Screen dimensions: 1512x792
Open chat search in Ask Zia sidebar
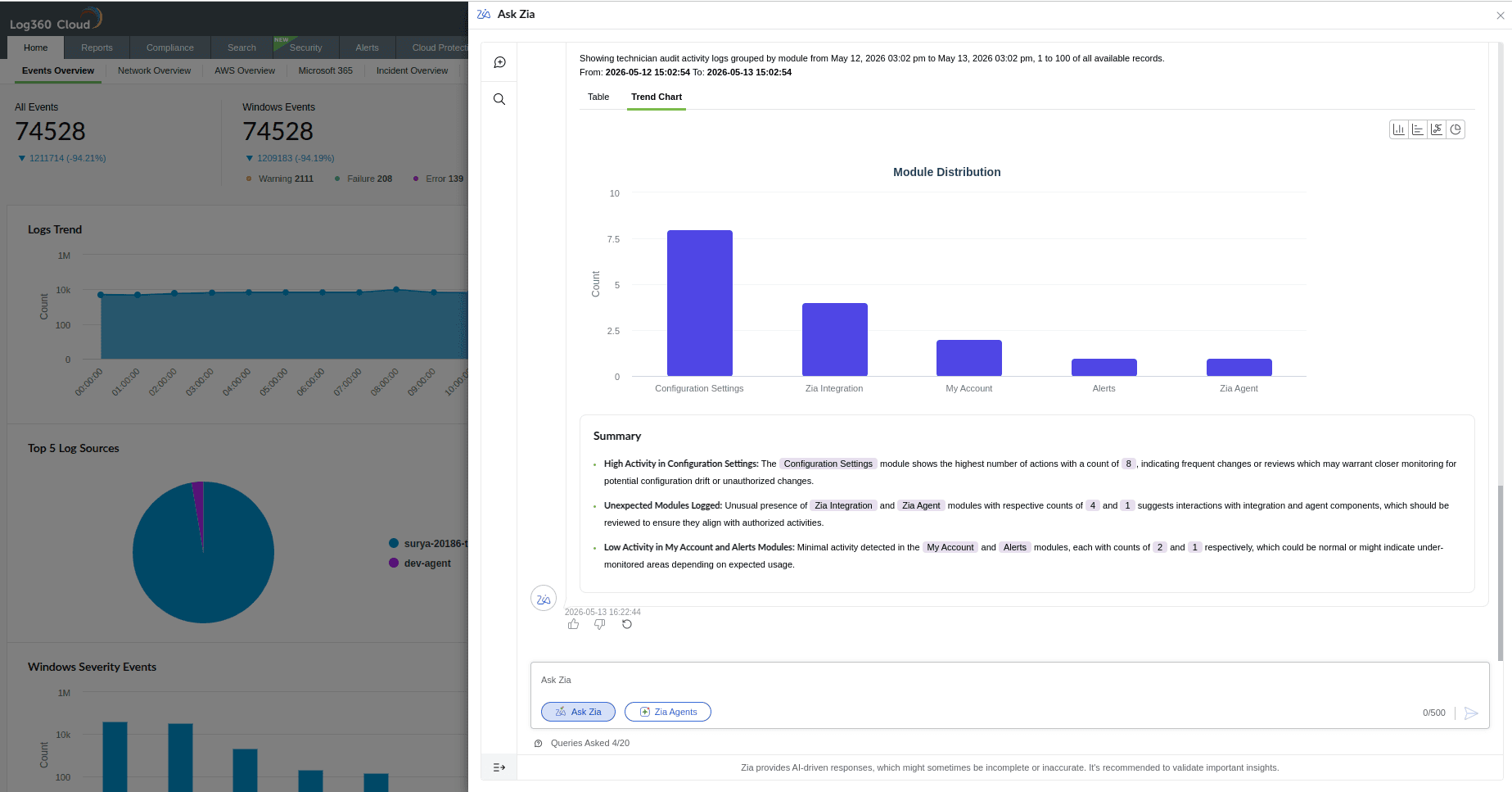(499, 99)
